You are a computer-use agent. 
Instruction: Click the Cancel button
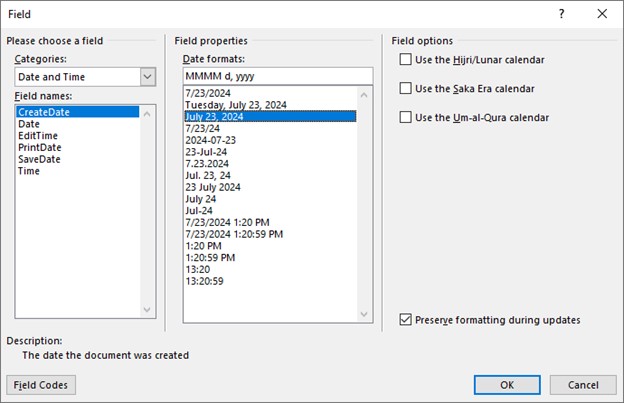click(583, 385)
